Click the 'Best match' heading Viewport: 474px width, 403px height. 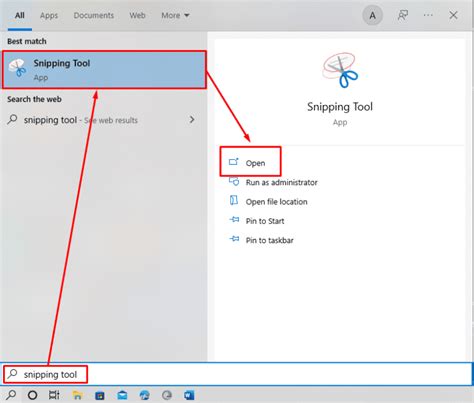[27, 41]
